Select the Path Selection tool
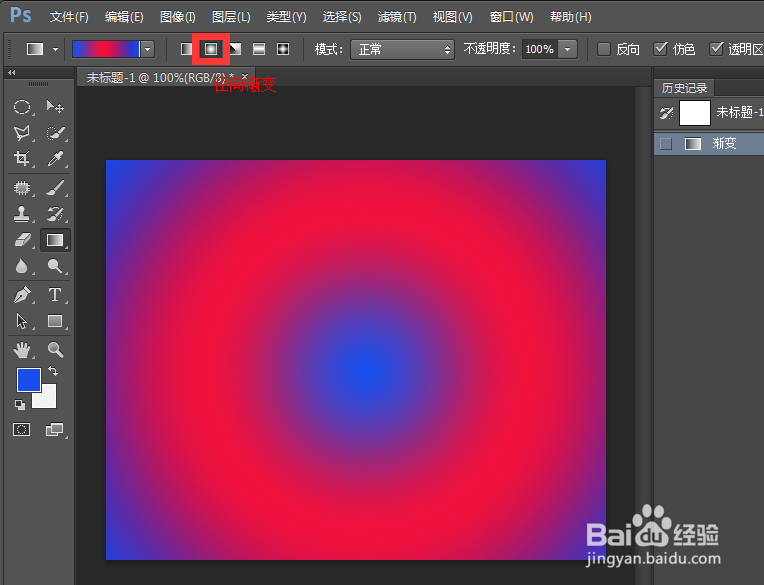This screenshot has width=764, height=585. 22,321
